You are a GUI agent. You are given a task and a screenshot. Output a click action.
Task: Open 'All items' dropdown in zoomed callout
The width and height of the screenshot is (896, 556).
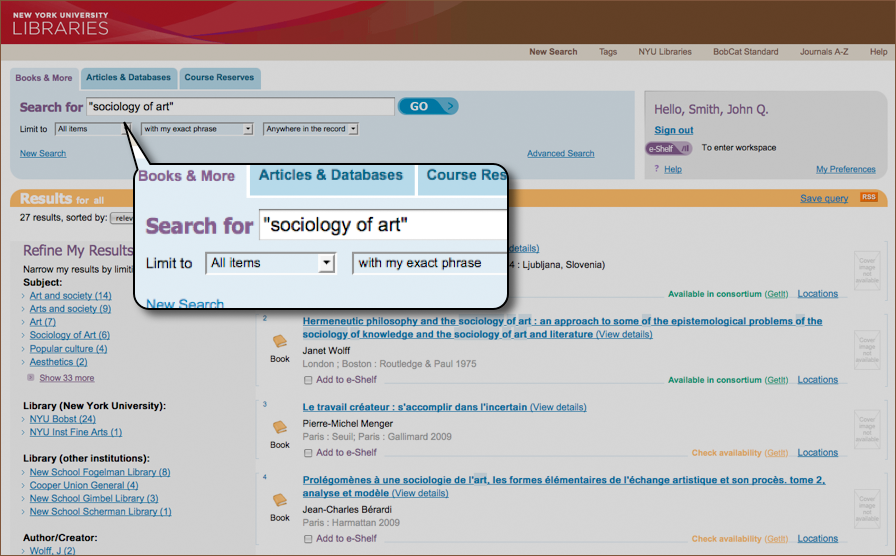(270, 263)
